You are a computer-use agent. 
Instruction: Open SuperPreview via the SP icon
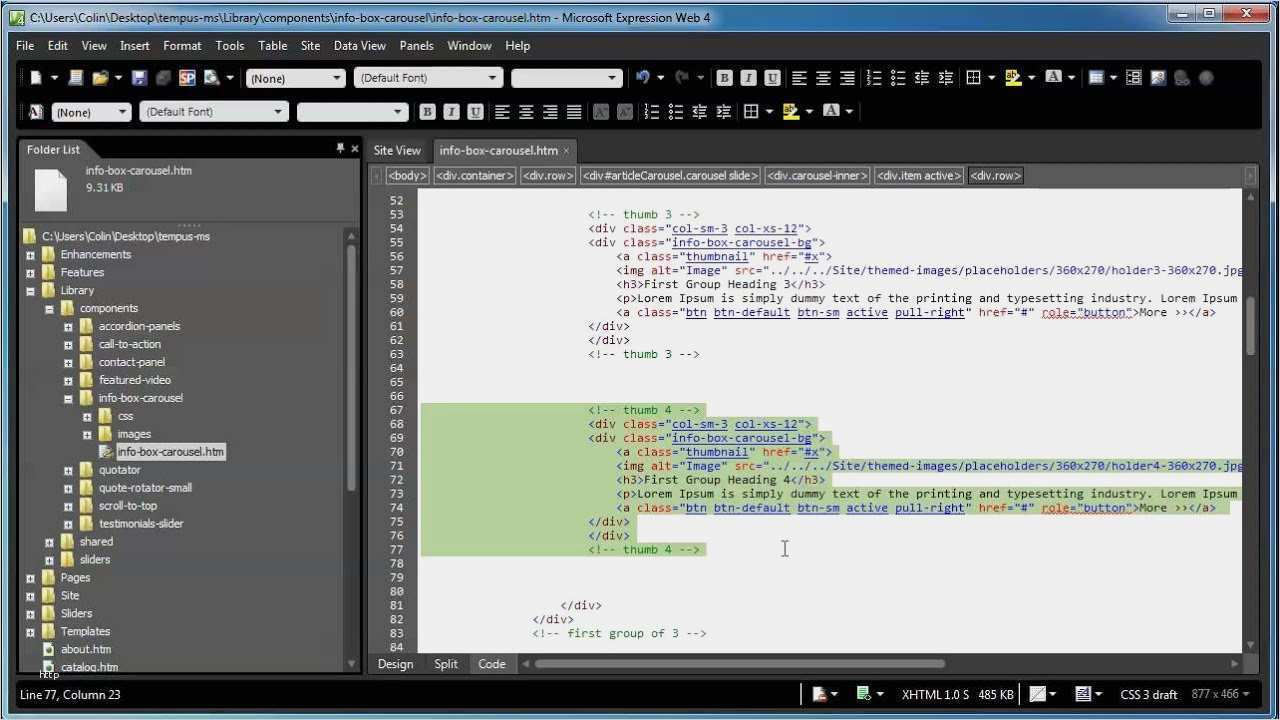click(187, 78)
